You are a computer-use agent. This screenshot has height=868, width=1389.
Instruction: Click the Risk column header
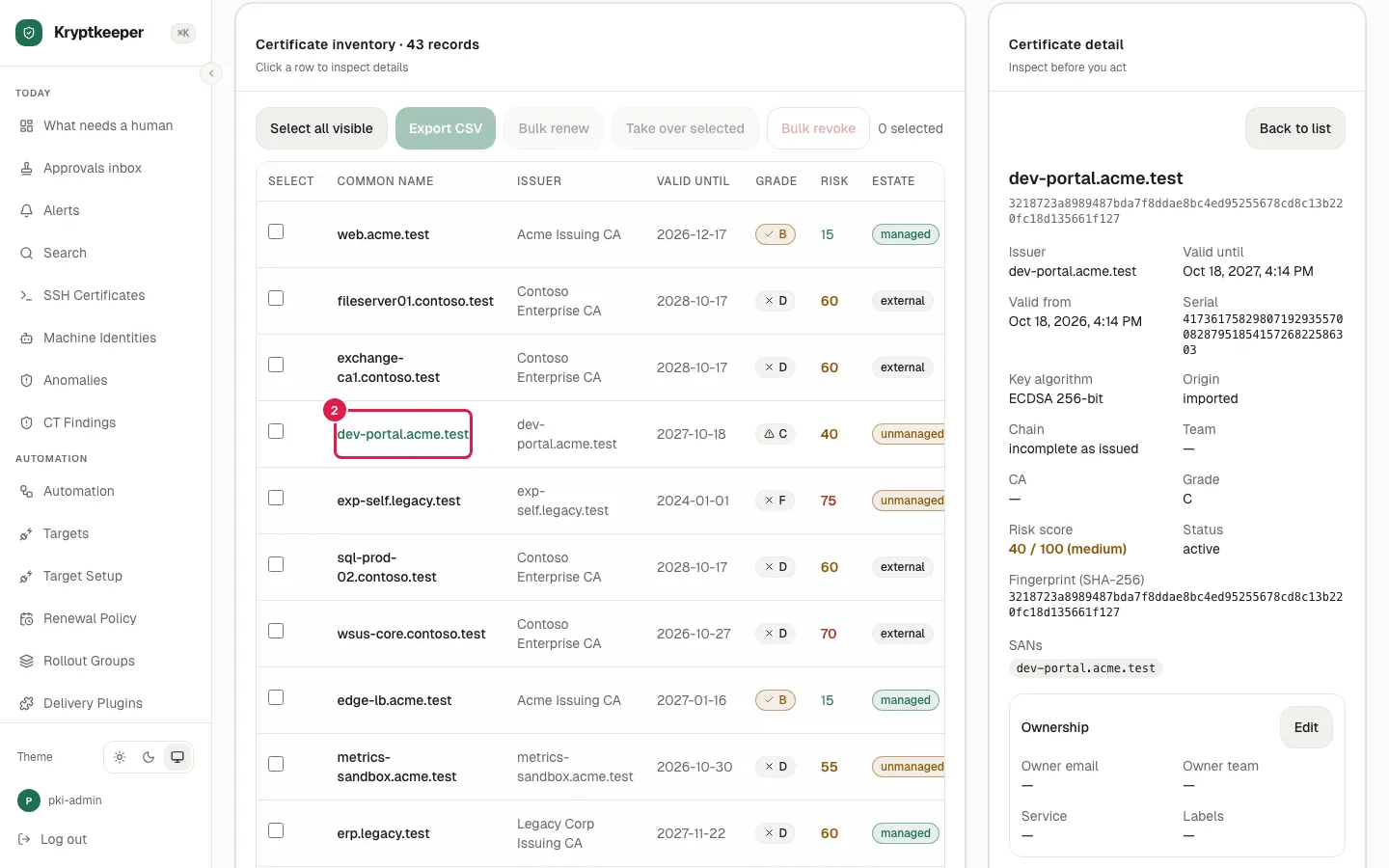834,181
